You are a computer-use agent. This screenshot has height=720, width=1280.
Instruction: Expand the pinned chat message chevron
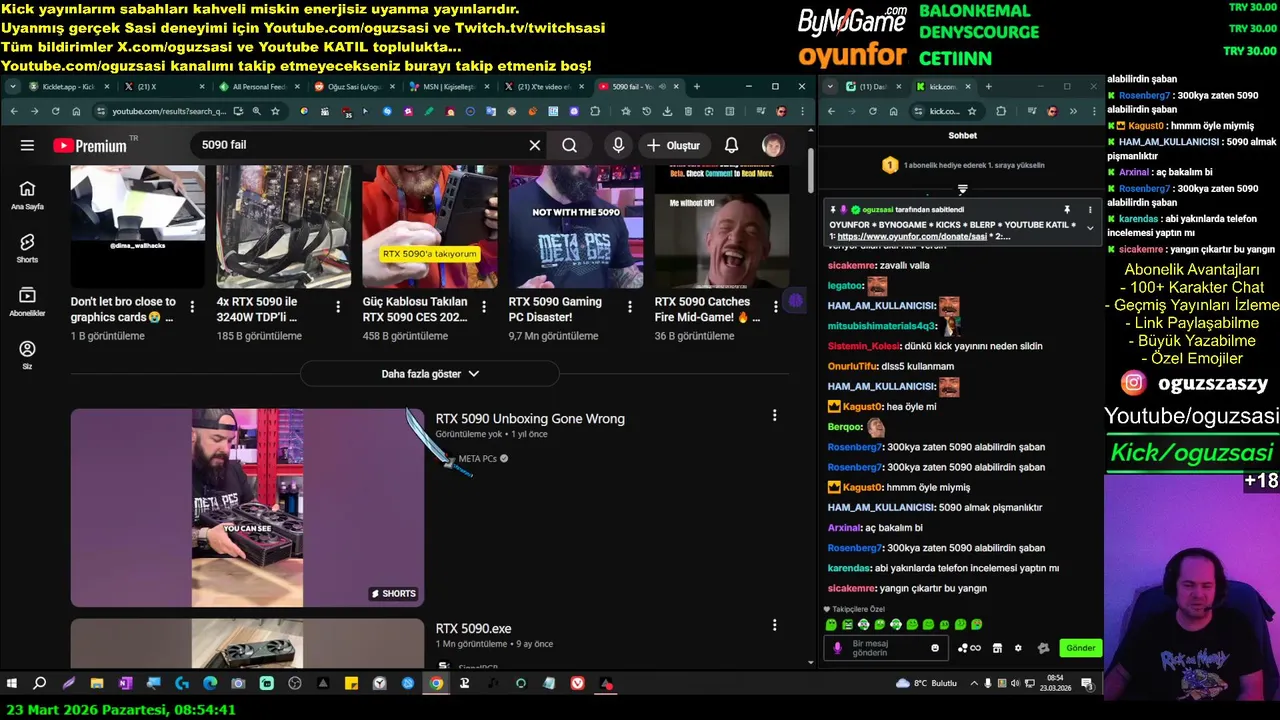[1090, 229]
